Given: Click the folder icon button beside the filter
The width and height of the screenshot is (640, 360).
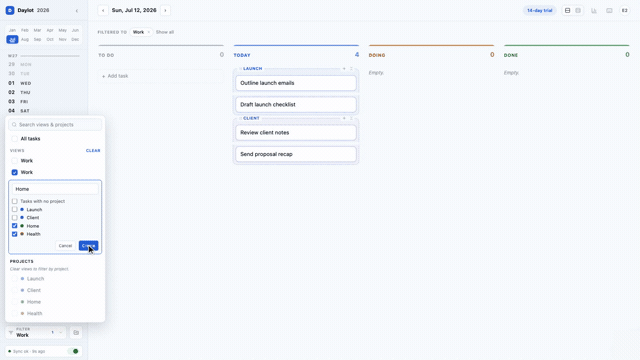Looking at the screenshot, I should [x=76, y=332].
